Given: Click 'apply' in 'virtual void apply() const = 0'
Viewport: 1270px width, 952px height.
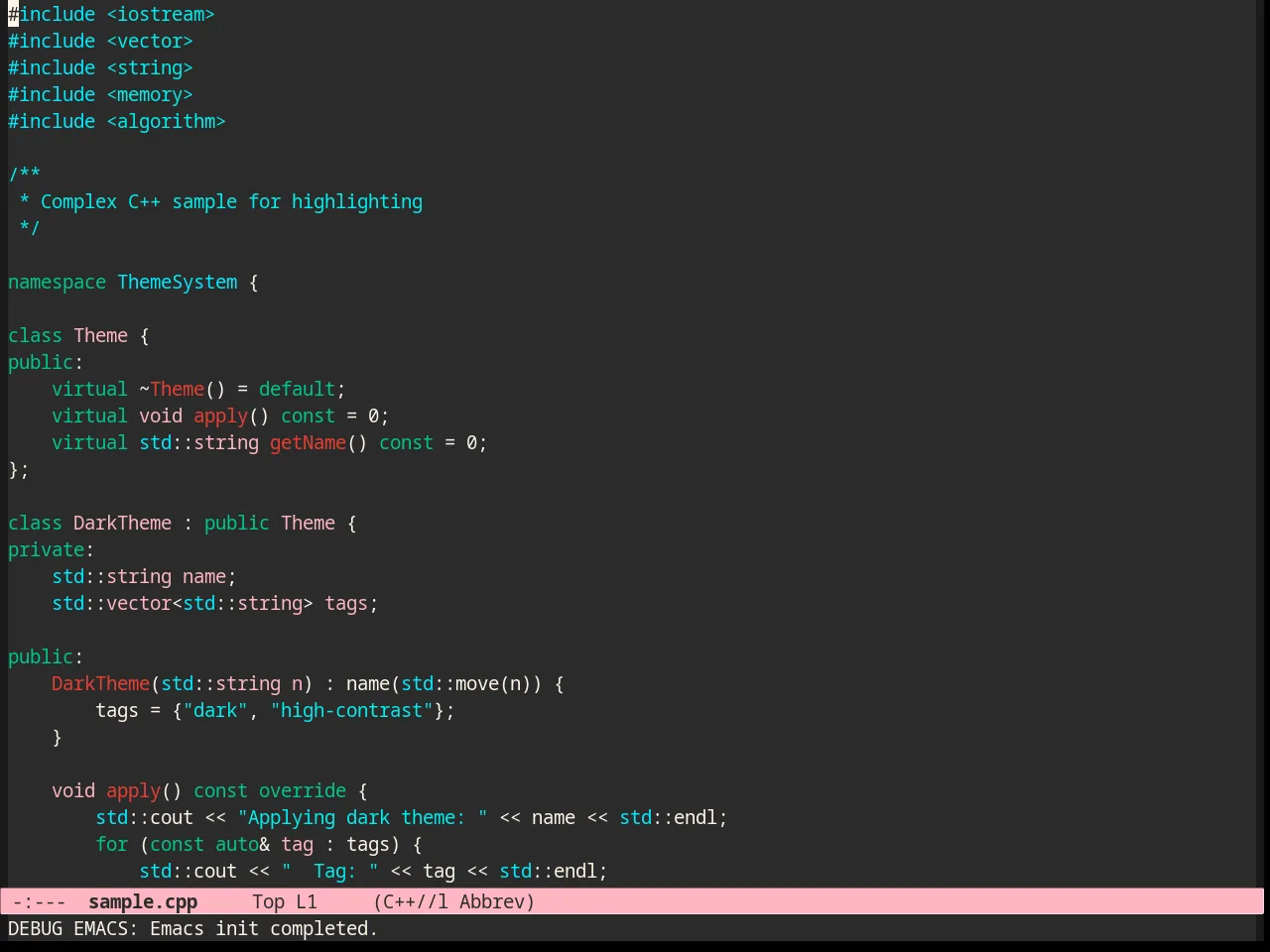Looking at the screenshot, I should (x=220, y=416).
